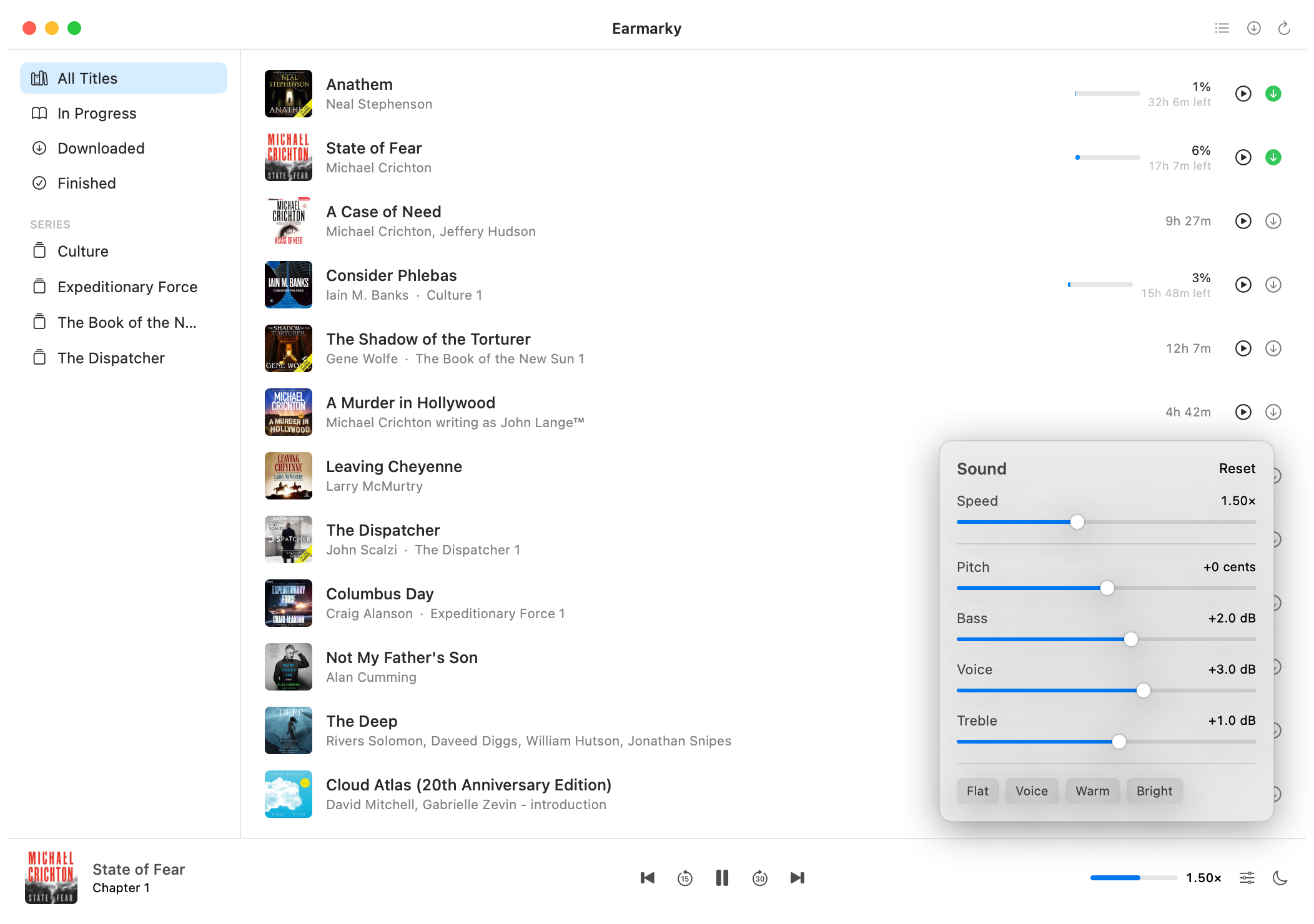
Task: Play The Shadow of the Torturer
Action: tap(1243, 348)
